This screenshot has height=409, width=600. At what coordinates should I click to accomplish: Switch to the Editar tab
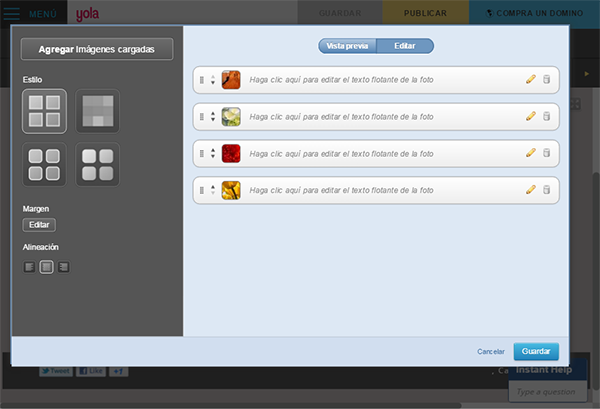pos(405,46)
